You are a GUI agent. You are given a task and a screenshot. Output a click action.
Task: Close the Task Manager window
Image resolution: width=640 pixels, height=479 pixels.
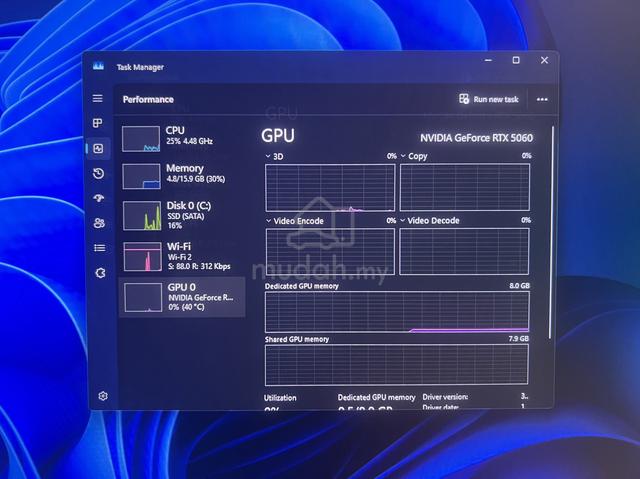[x=544, y=60]
